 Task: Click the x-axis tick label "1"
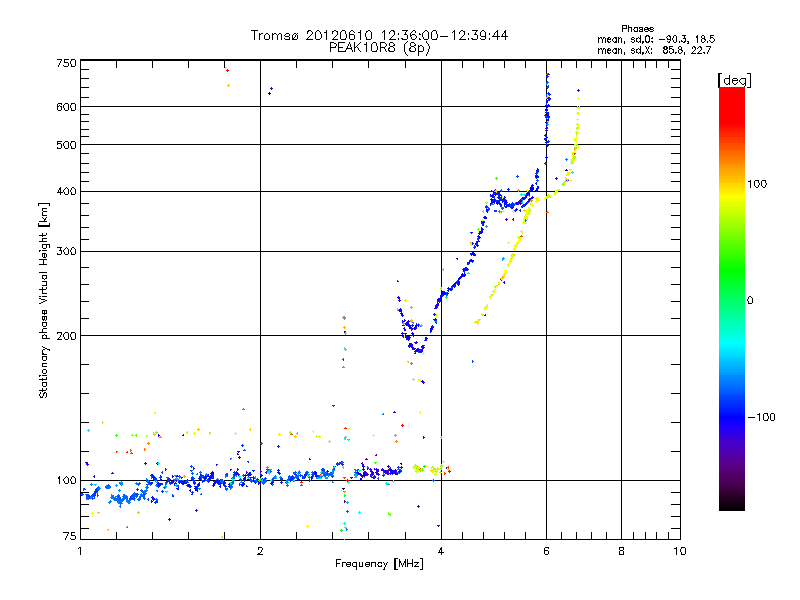(80, 551)
